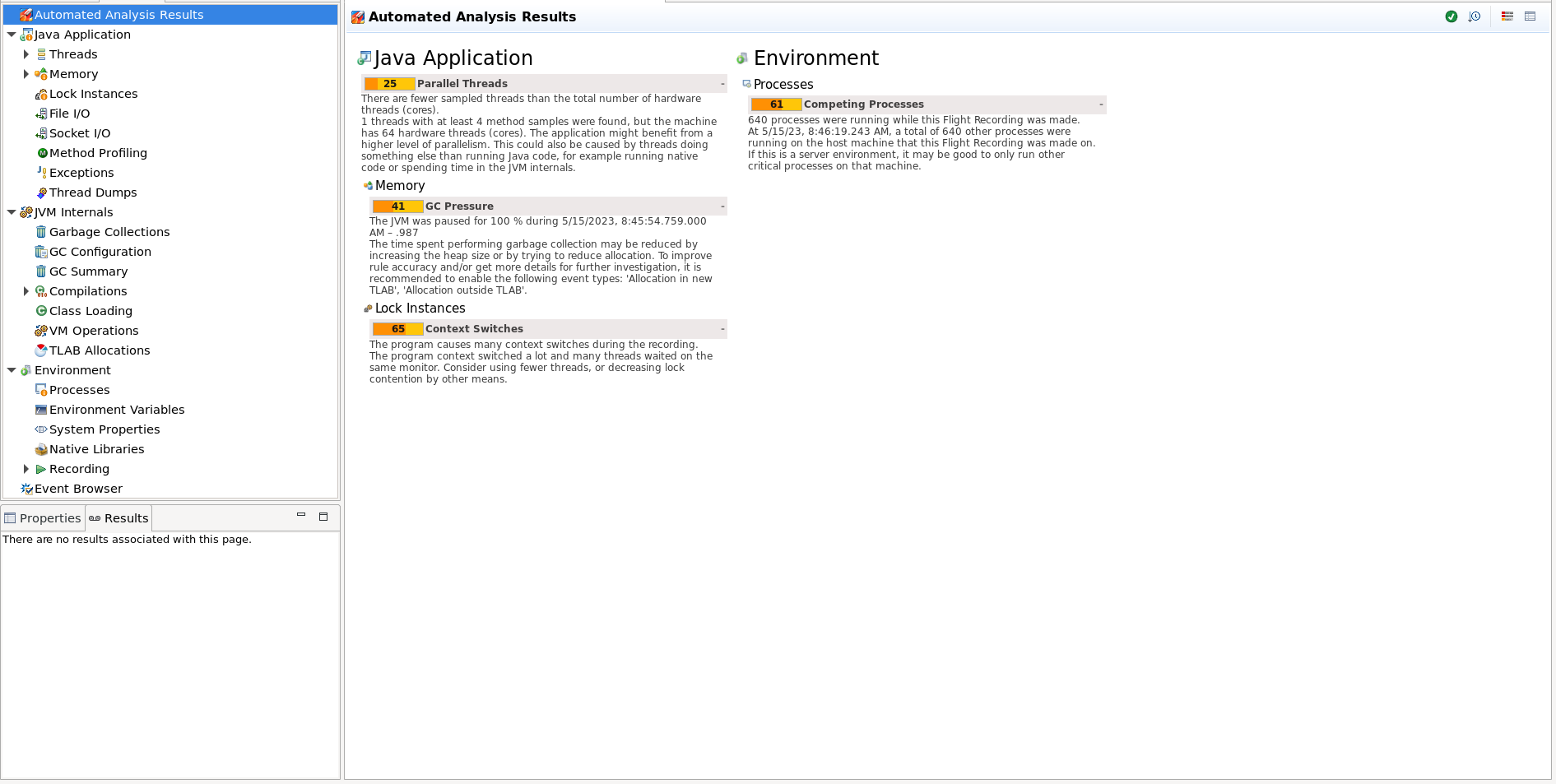Switch to the Properties tab

pos(43,518)
